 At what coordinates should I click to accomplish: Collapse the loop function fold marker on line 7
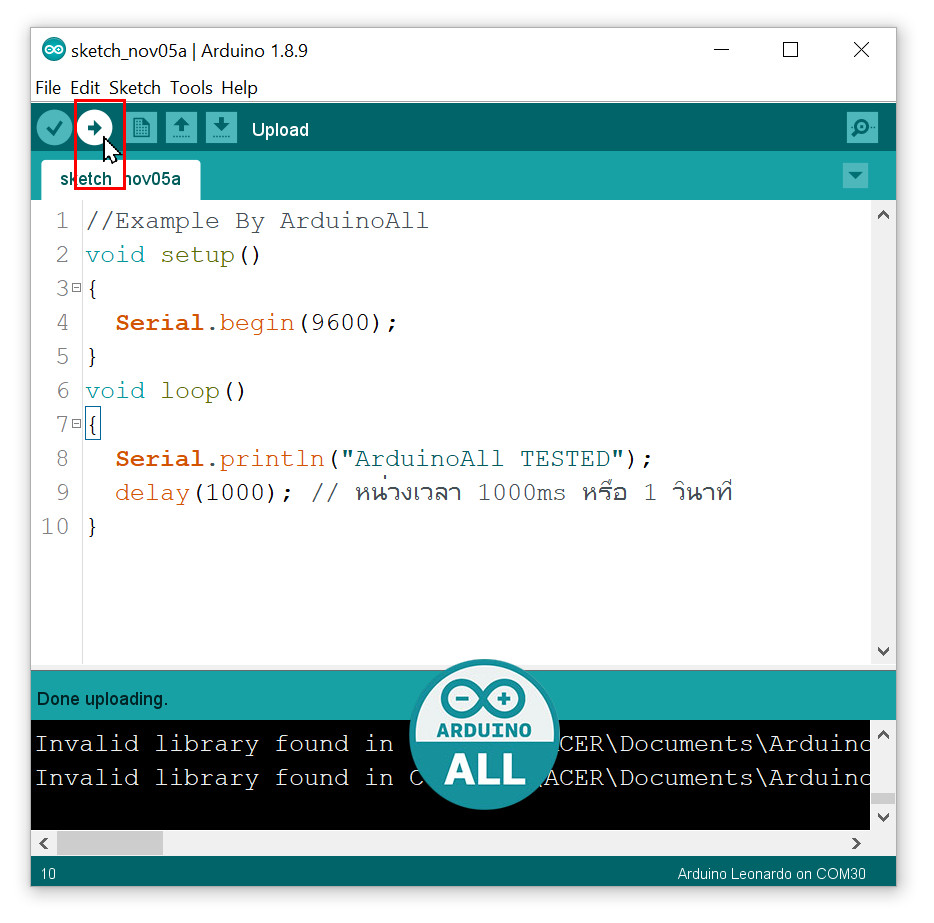coord(76,423)
